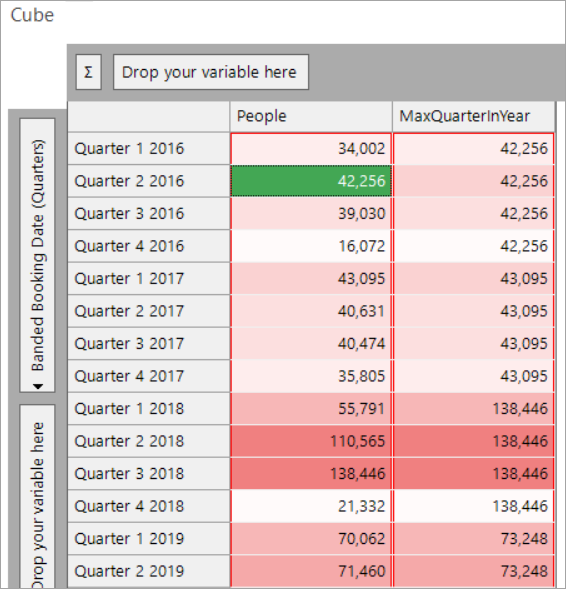Viewport: 566px width, 589px height.
Task: Select the Quarter 3 2018 row header
Action: pyautogui.click(x=149, y=474)
